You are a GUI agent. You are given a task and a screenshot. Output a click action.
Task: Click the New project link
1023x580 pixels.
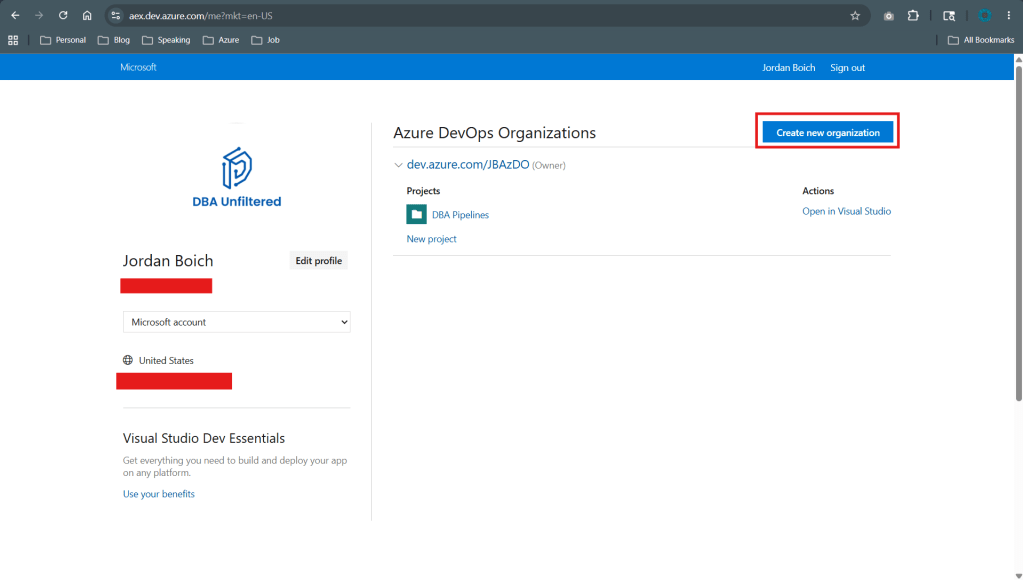point(431,239)
